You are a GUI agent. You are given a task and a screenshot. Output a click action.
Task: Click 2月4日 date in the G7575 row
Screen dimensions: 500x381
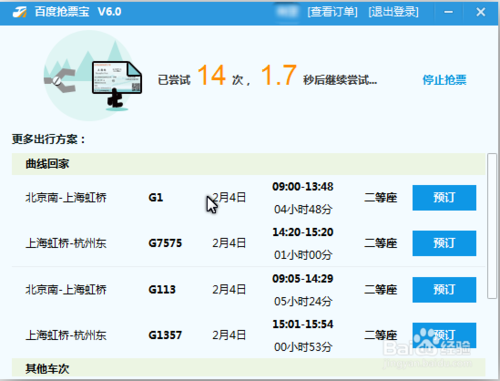tap(229, 243)
